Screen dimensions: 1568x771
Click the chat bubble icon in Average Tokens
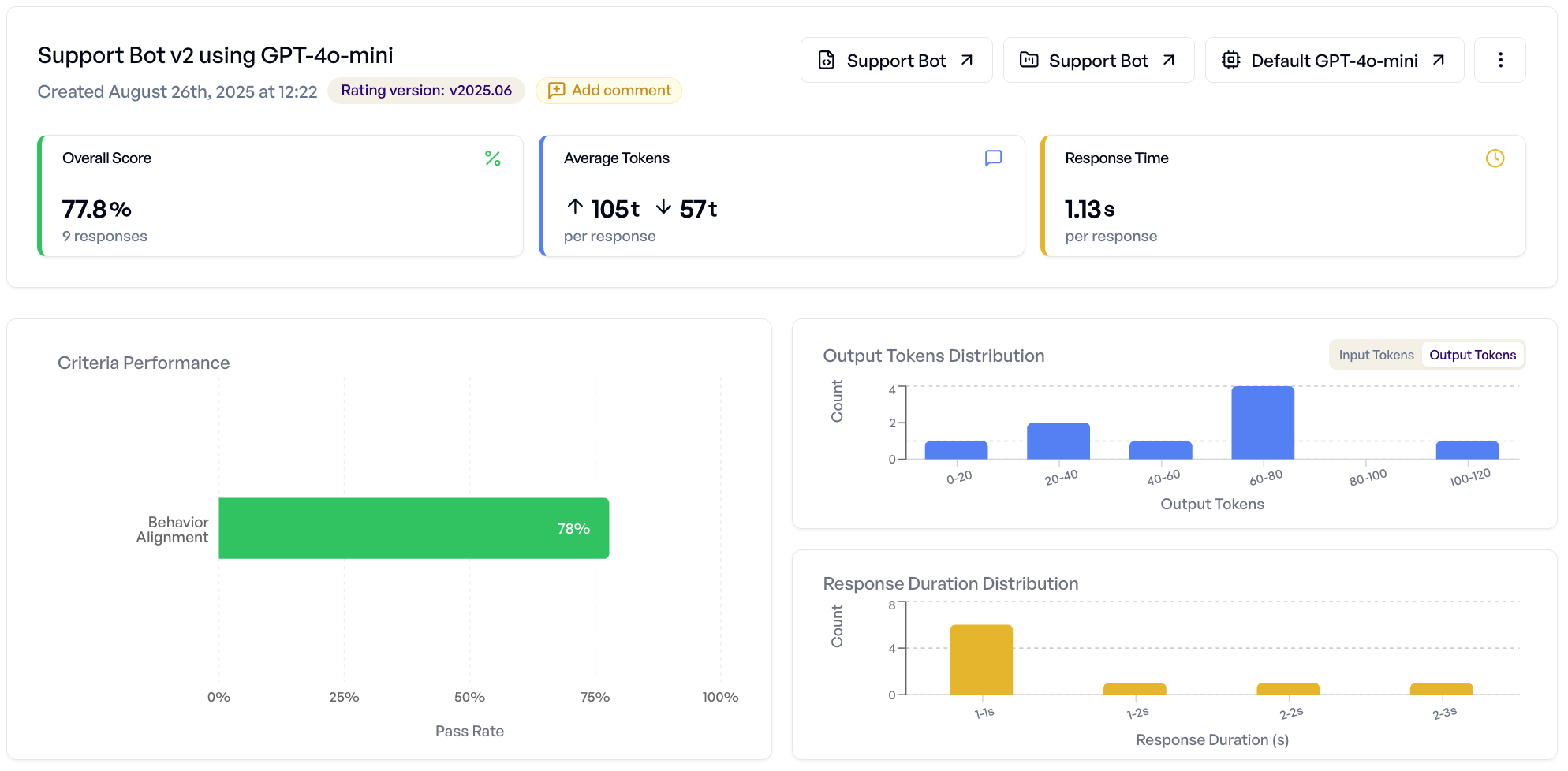click(x=993, y=158)
